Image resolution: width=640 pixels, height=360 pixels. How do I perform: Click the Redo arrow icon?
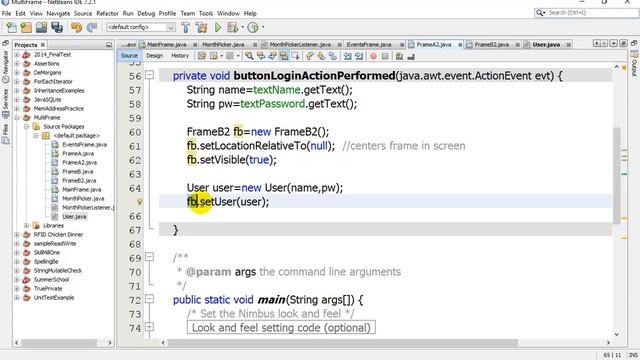(x=92, y=27)
